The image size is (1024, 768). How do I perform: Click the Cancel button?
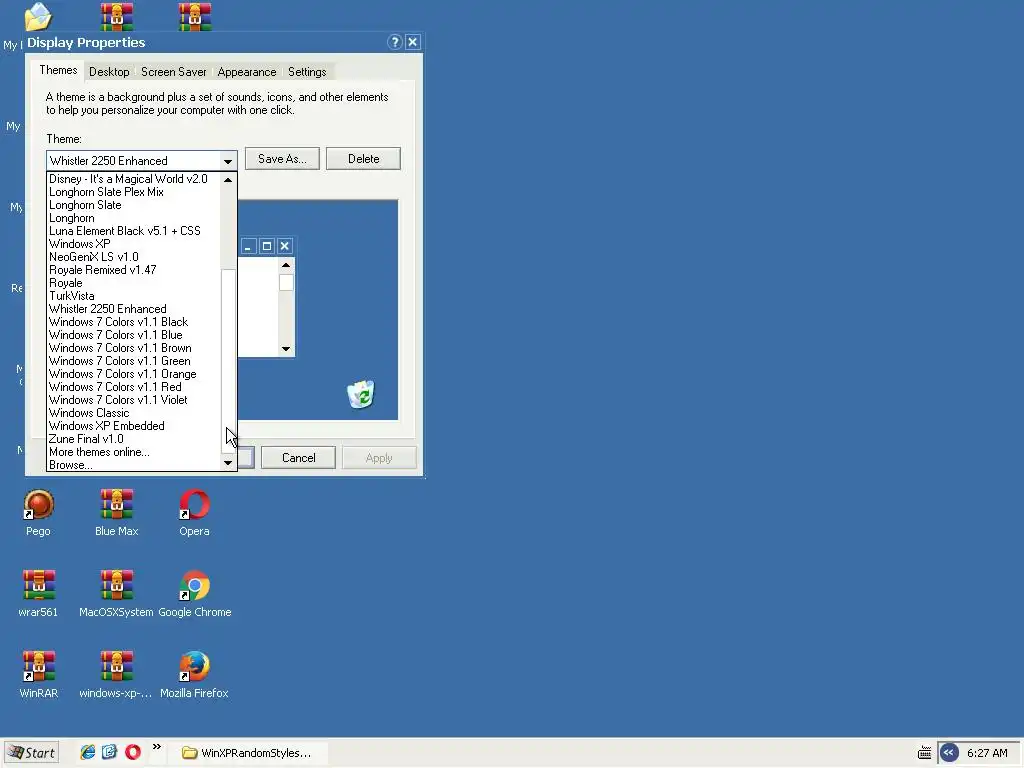[298, 458]
